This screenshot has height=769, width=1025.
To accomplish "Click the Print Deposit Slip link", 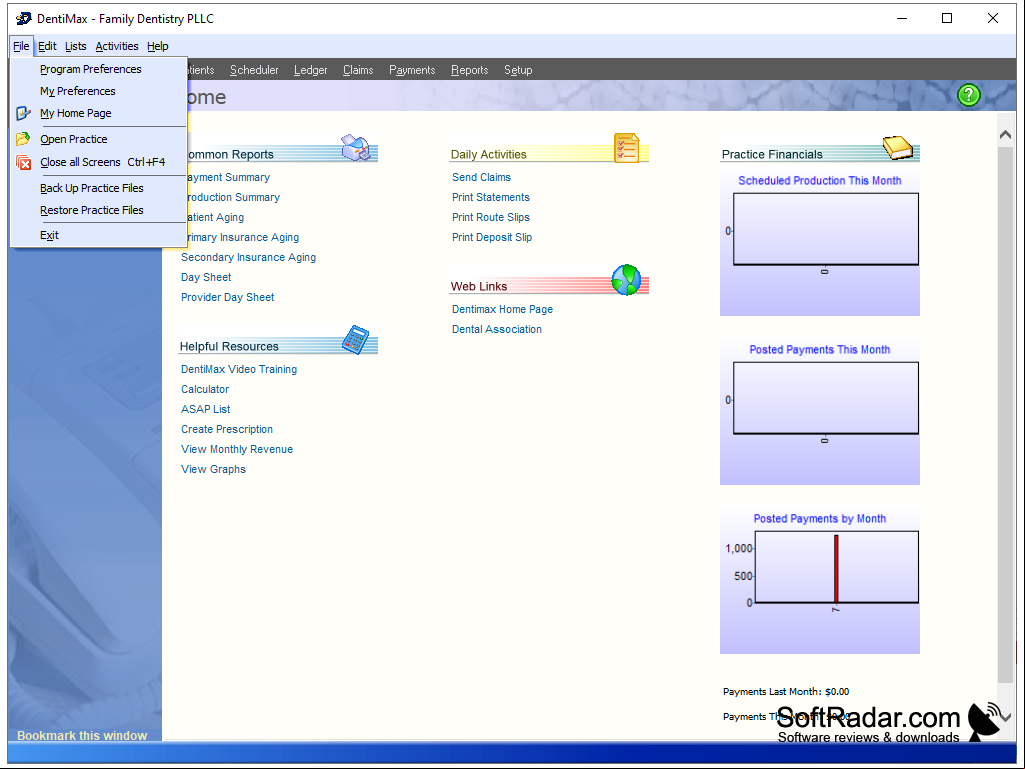I will click(492, 237).
